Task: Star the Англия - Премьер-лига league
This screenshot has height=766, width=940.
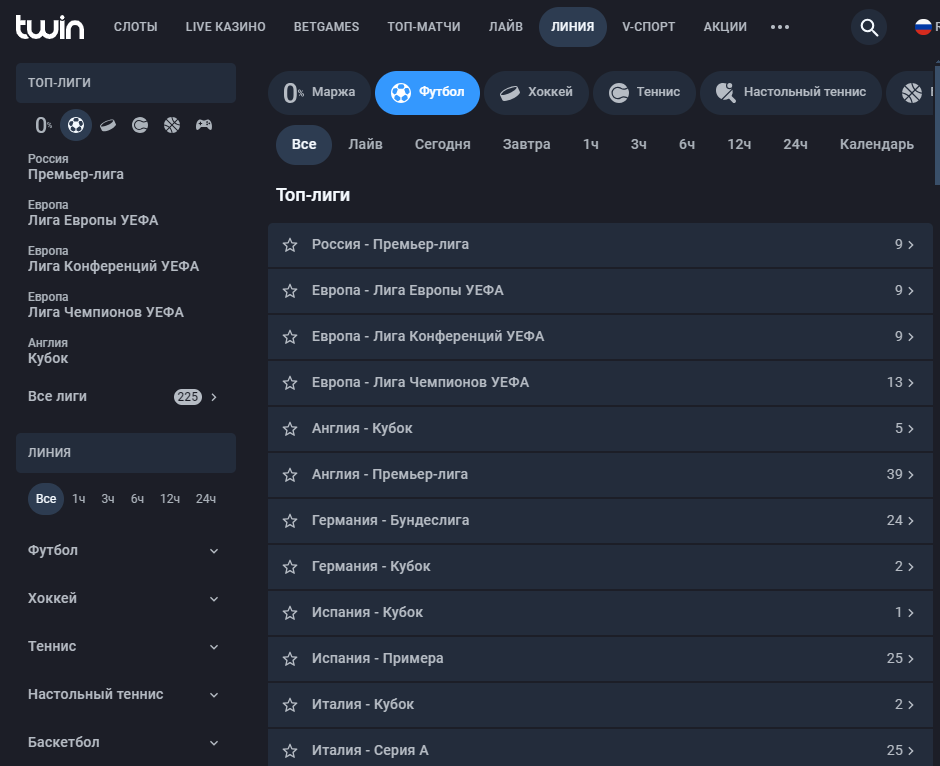Action: [x=290, y=475]
